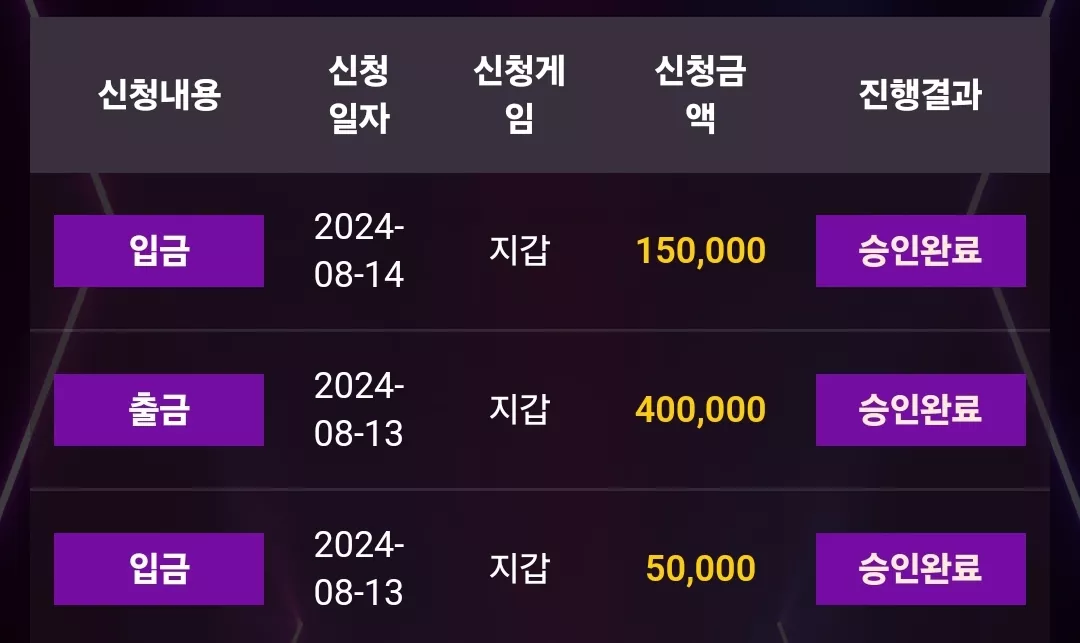Click the 2024-08-13 date in withdrawal row

(359, 410)
